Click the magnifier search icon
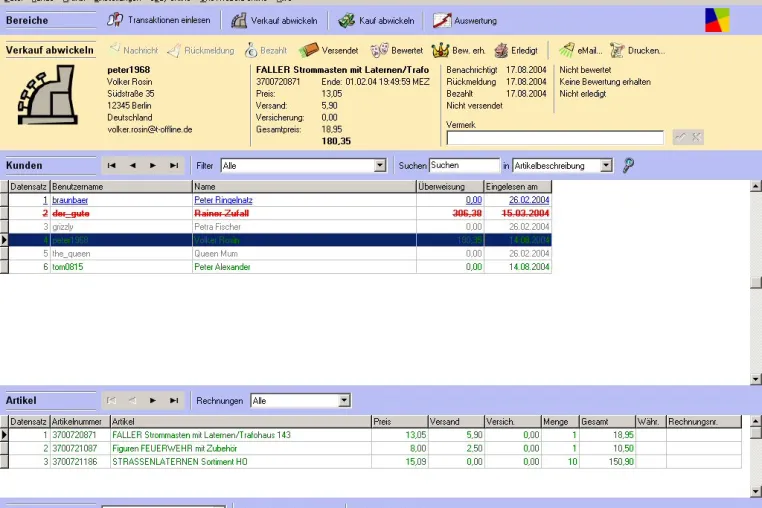Screen dimensions: 762x508 pyautogui.click(x=628, y=165)
